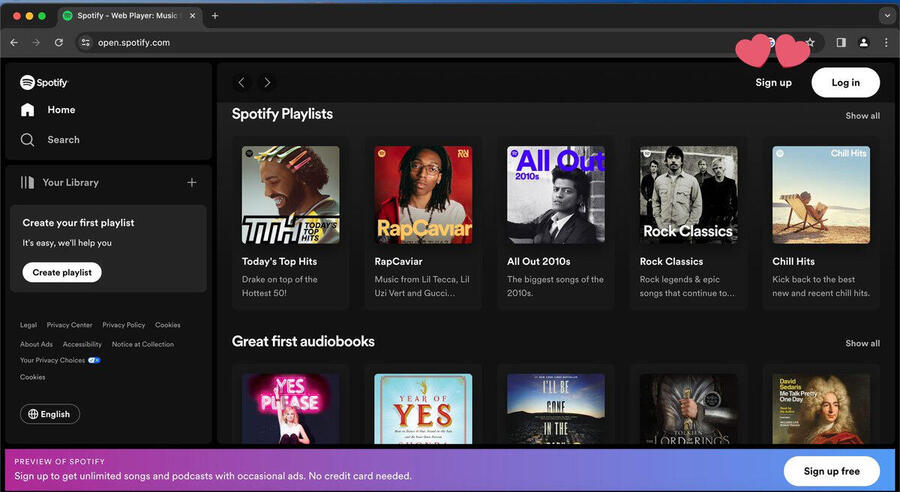
Task: Show all Spotify Playlists
Action: (x=862, y=116)
